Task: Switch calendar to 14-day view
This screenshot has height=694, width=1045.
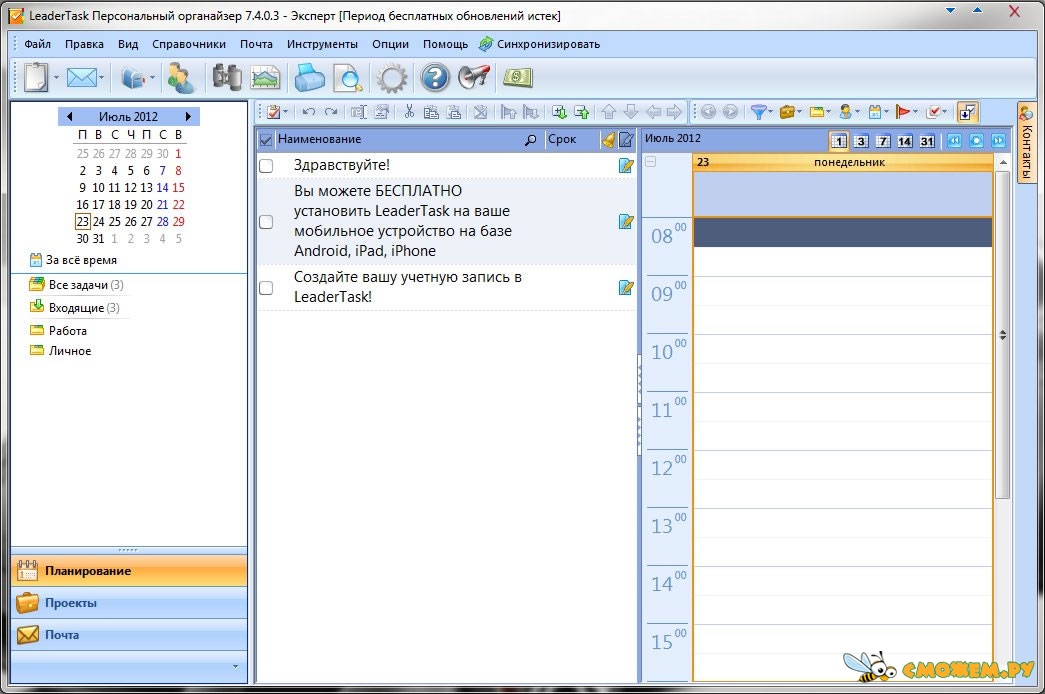Action: pos(904,141)
